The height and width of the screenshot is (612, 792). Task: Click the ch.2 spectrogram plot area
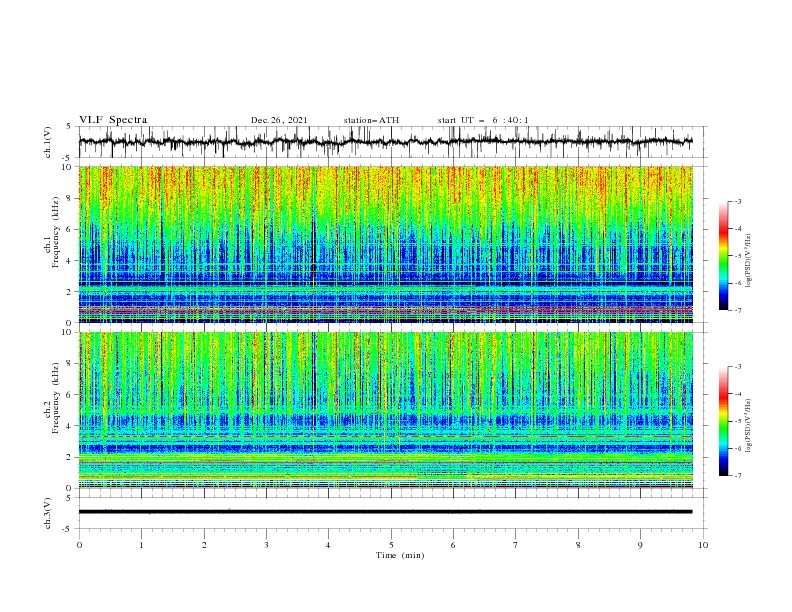pyautogui.click(x=385, y=410)
